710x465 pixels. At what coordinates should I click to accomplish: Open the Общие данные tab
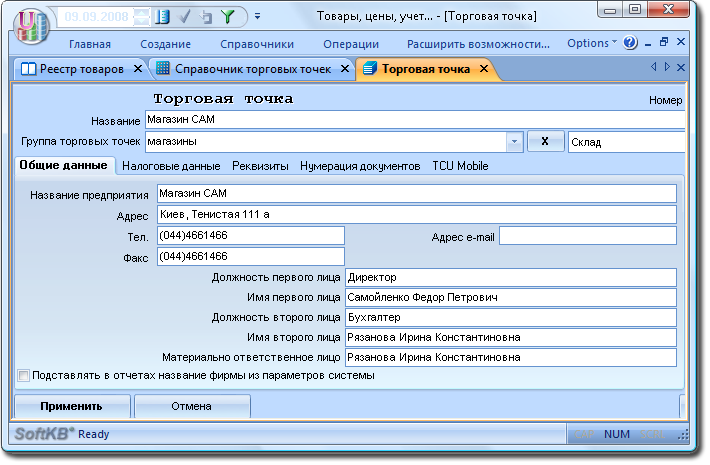coord(63,165)
